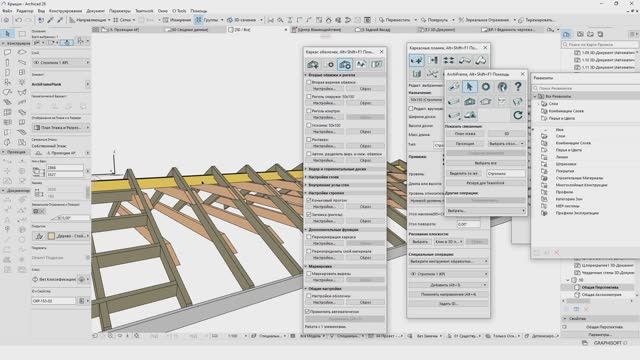
Task: Click the plank icon in ArchiFrame palette second row
Action: pos(453,101)
